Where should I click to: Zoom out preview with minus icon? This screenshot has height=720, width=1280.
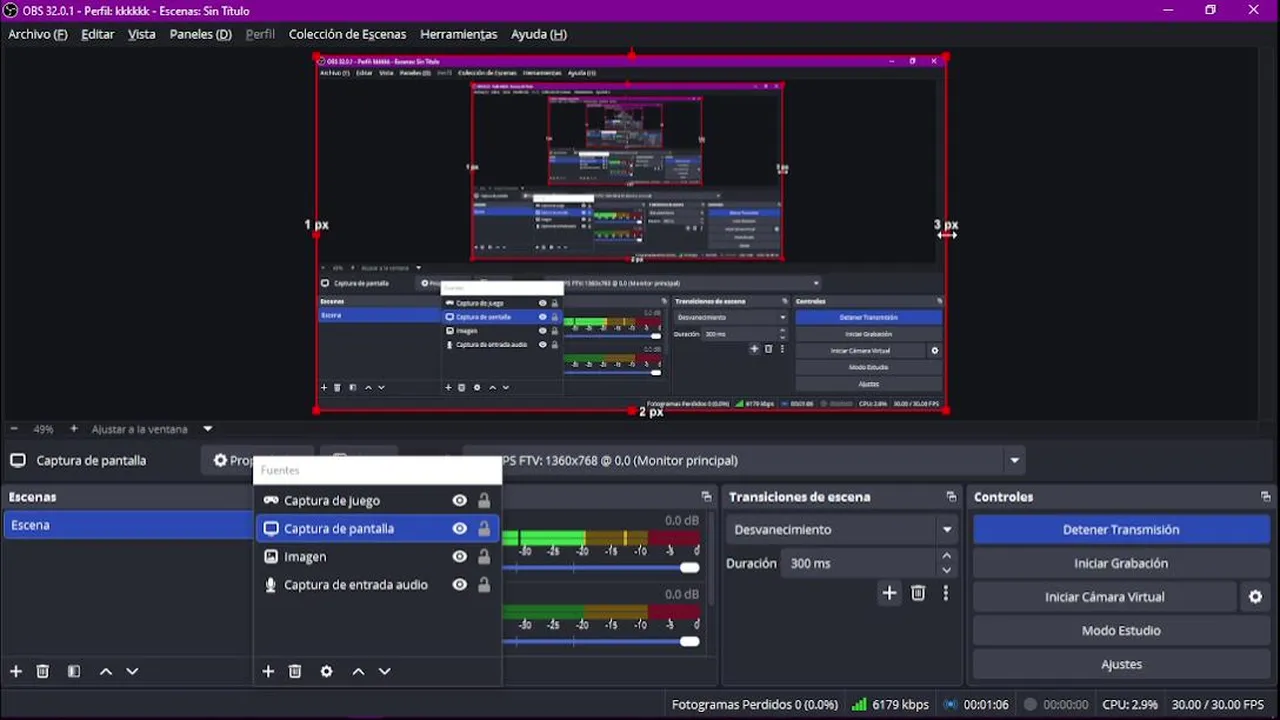pyautogui.click(x=14, y=429)
